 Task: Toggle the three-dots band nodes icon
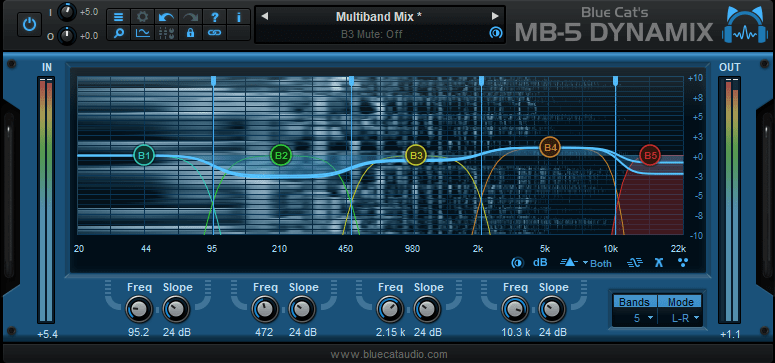click(x=683, y=263)
